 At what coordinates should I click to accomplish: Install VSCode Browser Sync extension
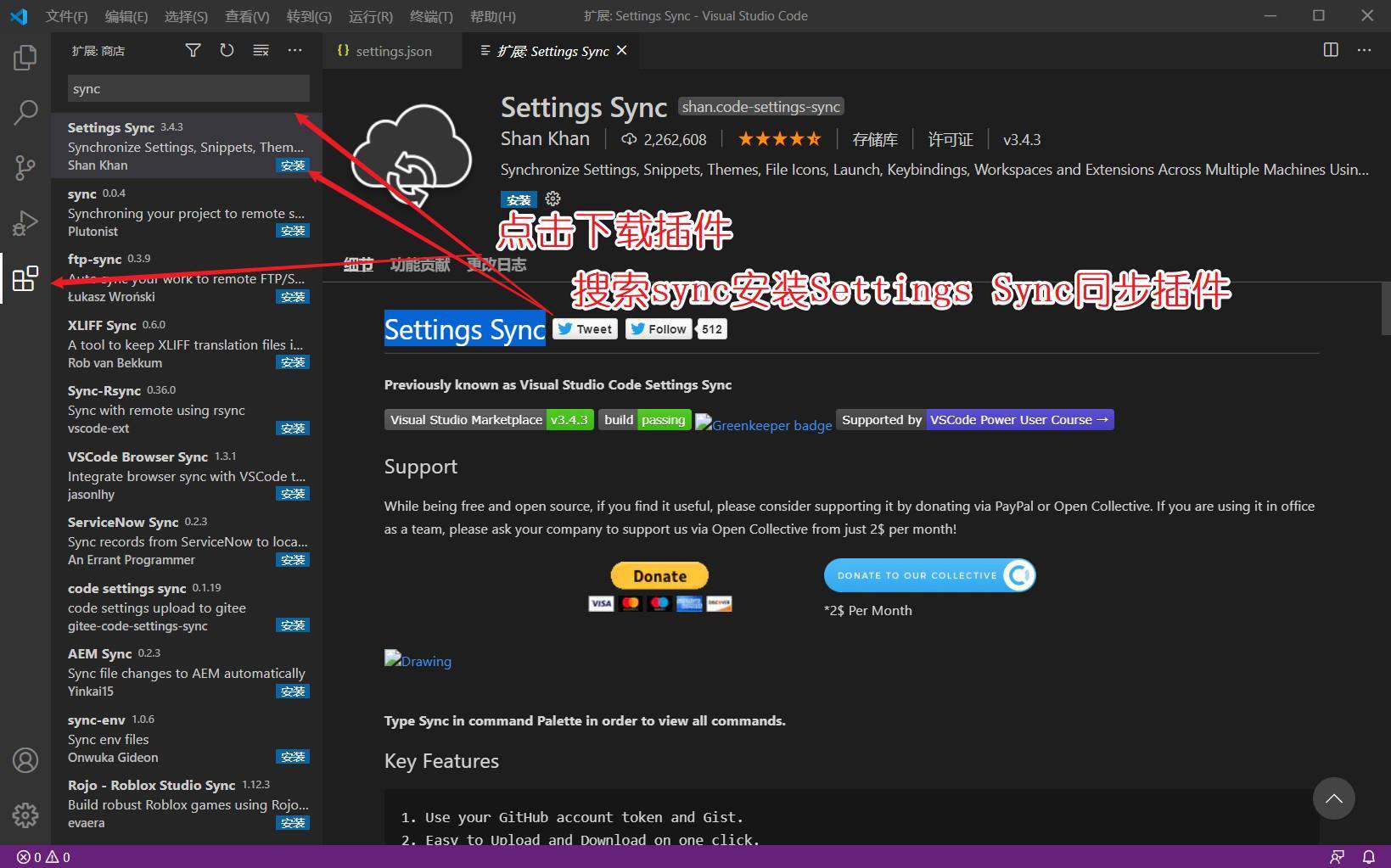pos(293,494)
